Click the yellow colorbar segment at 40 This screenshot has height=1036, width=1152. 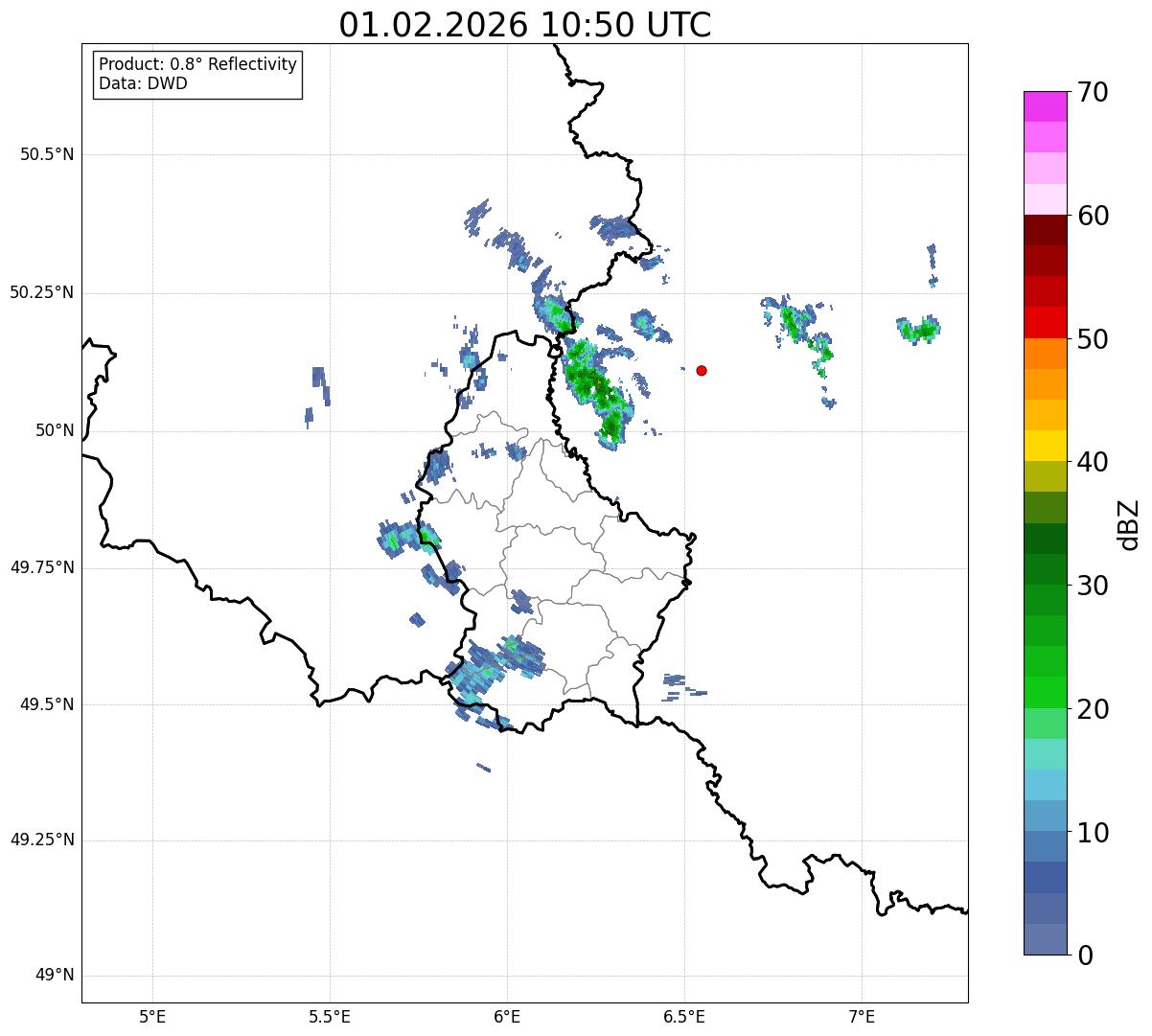click(x=1045, y=446)
